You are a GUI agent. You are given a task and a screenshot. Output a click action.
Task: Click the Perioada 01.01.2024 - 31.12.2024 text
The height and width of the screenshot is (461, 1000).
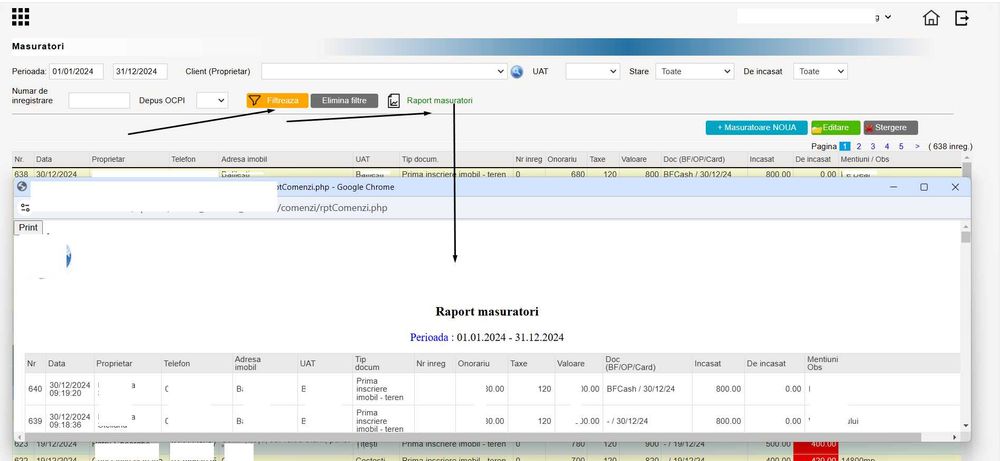point(487,337)
